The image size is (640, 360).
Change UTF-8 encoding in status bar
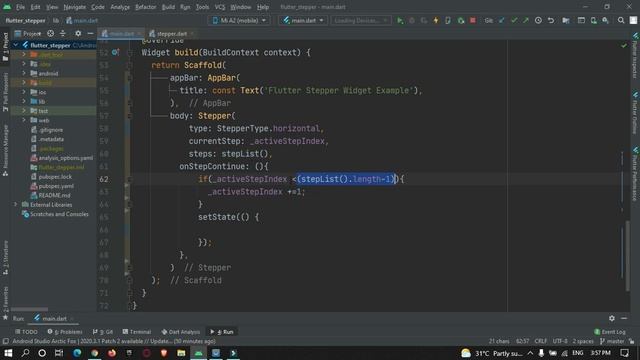coord(560,341)
